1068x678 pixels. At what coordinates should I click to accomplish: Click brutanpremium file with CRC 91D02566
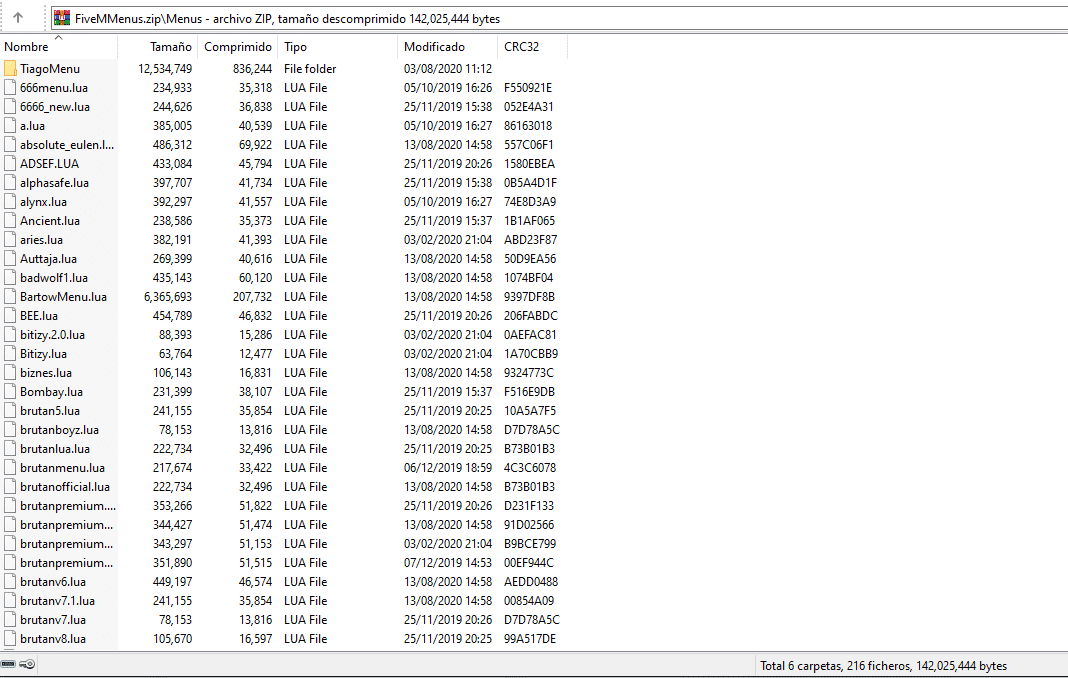tap(67, 525)
